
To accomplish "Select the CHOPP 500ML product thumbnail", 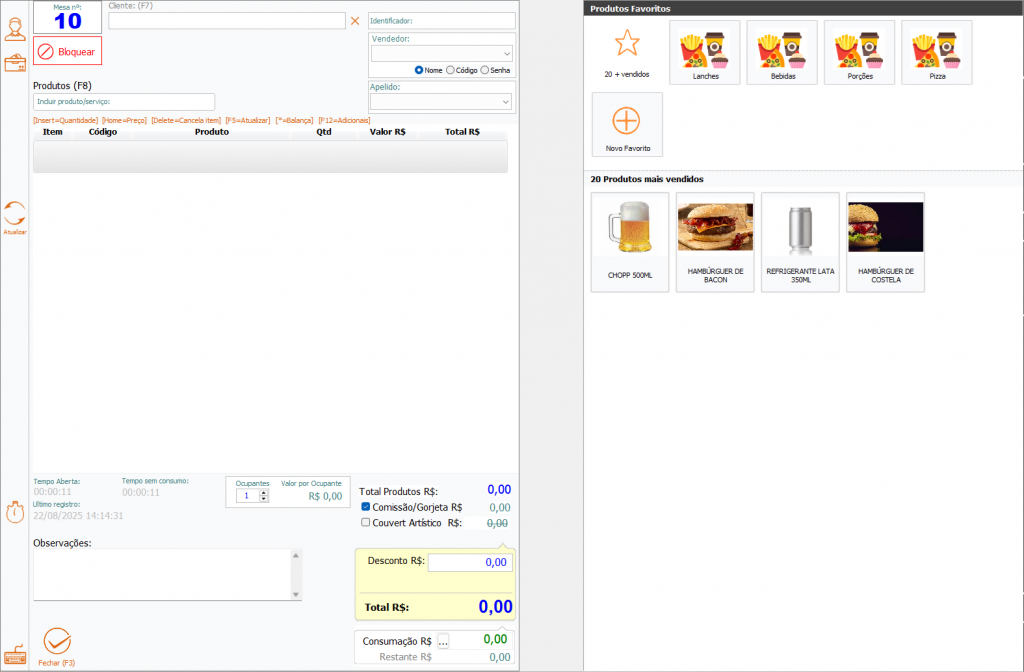I will pyautogui.click(x=630, y=241).
